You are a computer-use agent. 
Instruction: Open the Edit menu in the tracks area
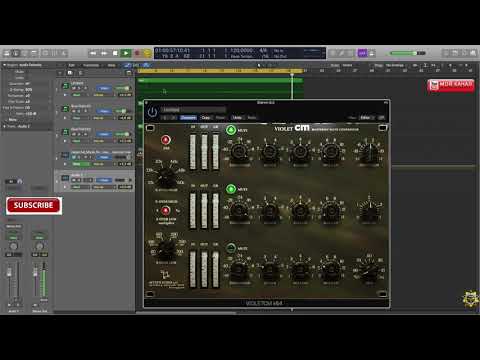click(72, 65)
